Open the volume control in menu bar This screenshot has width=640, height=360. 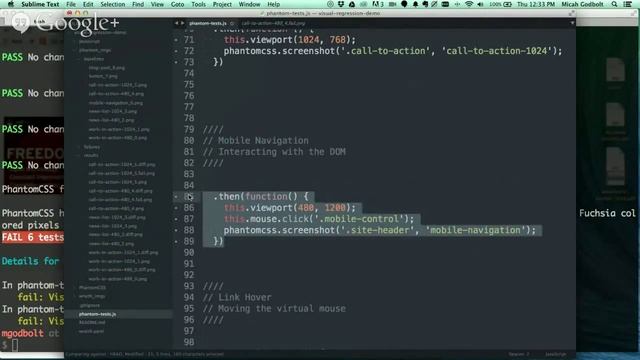(480, 4)
